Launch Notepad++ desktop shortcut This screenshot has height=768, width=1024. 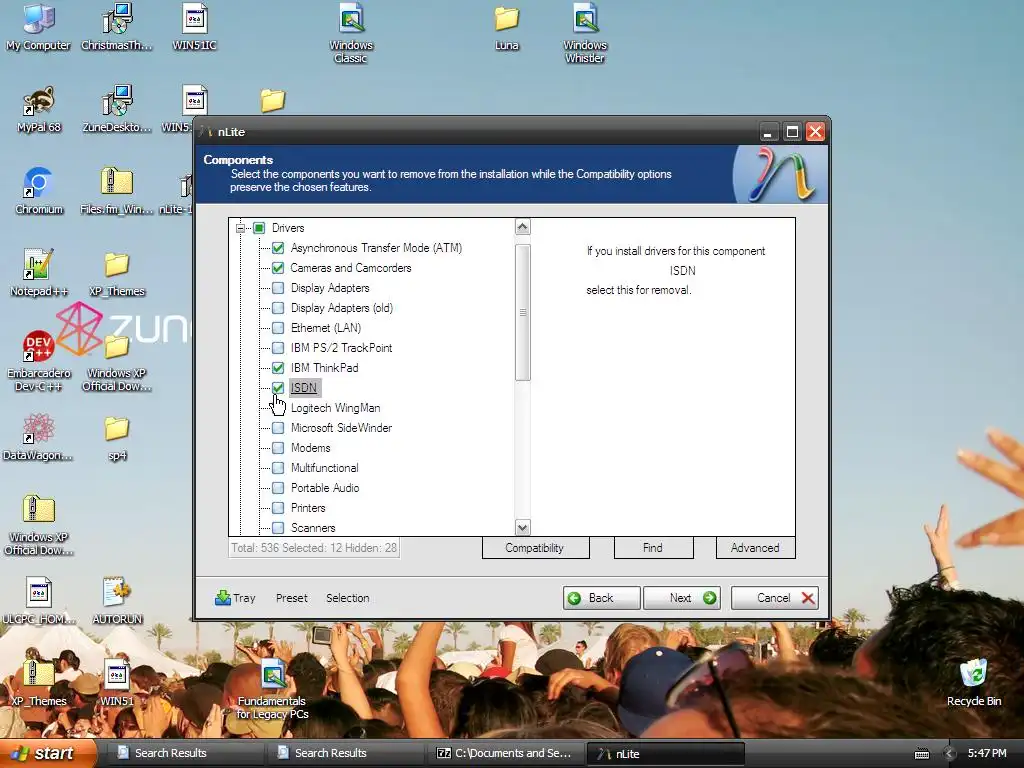pyautogui.click(x=39, y=273)
